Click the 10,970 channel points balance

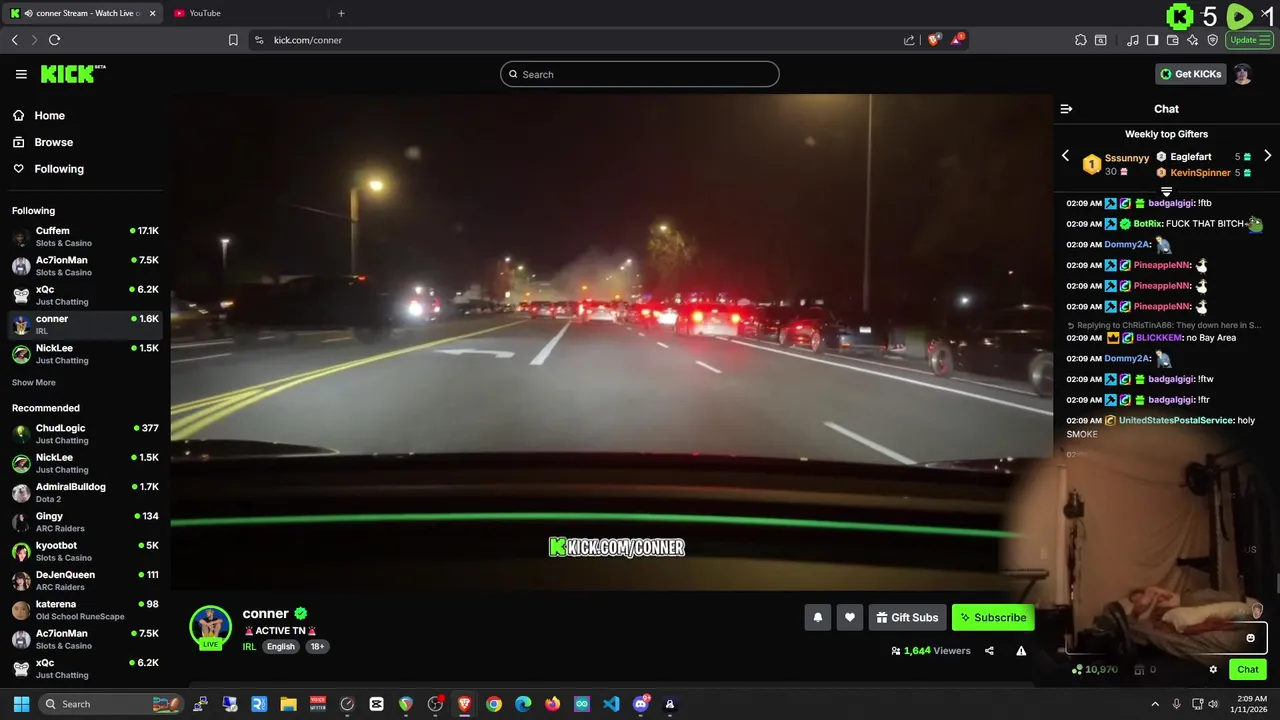(x=1094, y=670)
